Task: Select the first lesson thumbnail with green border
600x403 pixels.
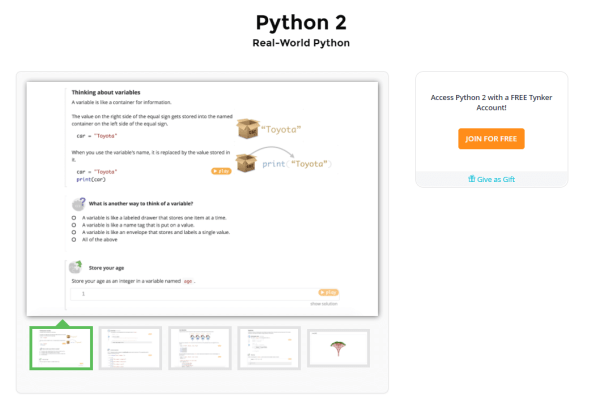Action: (x=61, y=348)
